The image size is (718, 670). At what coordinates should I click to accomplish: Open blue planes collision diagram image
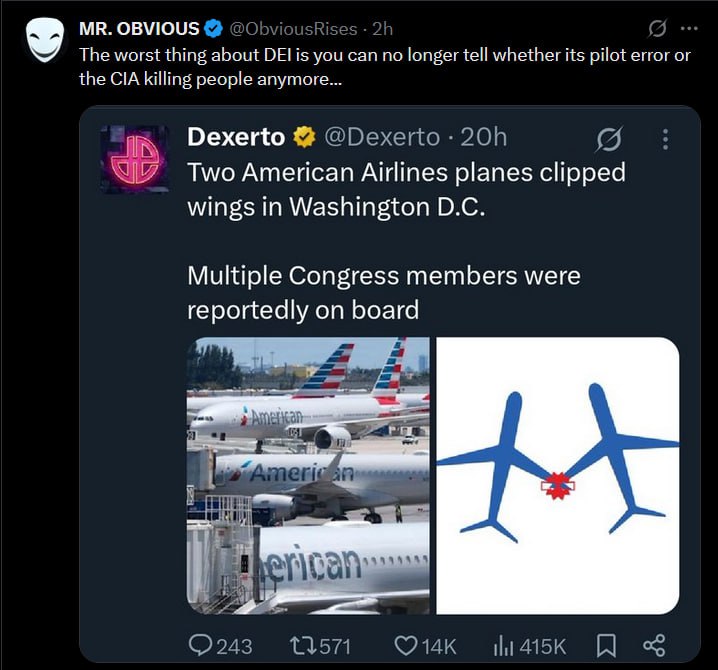558,476
